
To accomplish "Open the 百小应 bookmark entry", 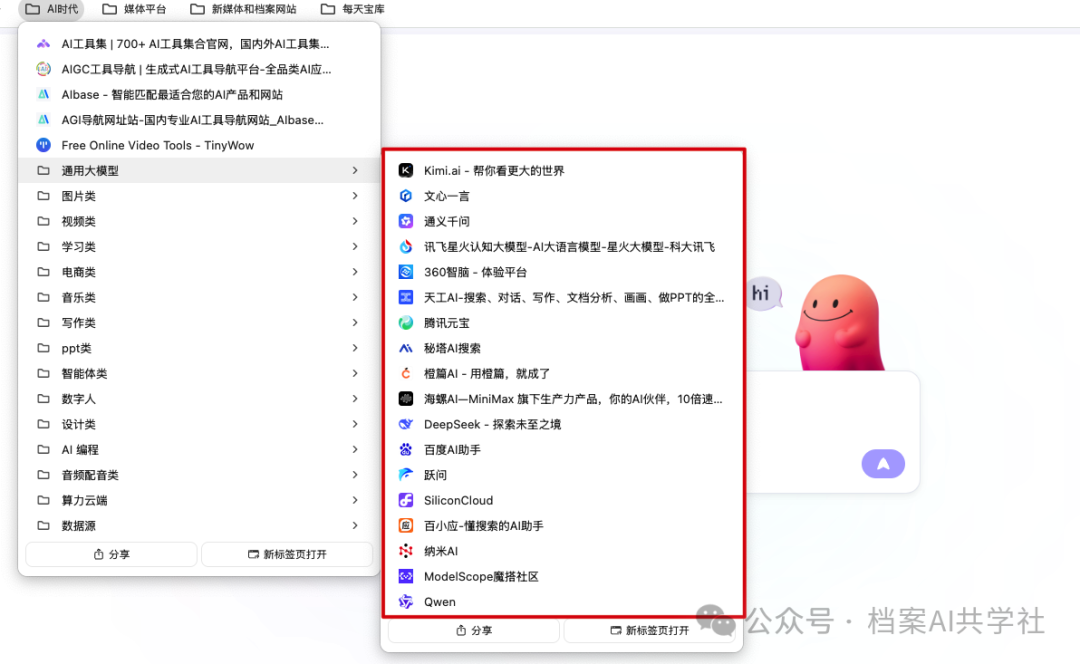I will click(563, 526).
